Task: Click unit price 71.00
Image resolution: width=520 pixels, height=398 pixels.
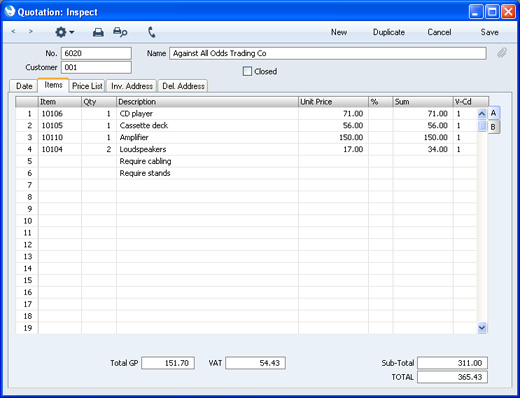Action: point(353,114)
